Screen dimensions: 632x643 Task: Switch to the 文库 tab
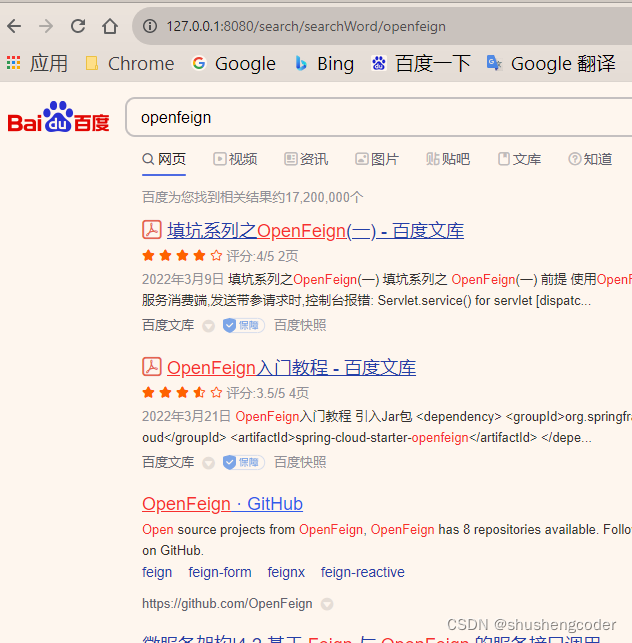tap(520, 159)
